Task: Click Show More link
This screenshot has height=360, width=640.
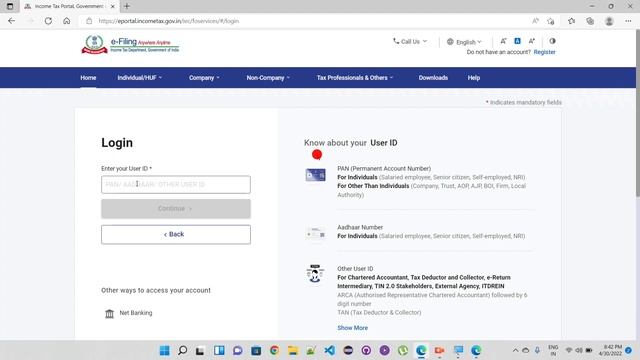Action: pos(353,328)
